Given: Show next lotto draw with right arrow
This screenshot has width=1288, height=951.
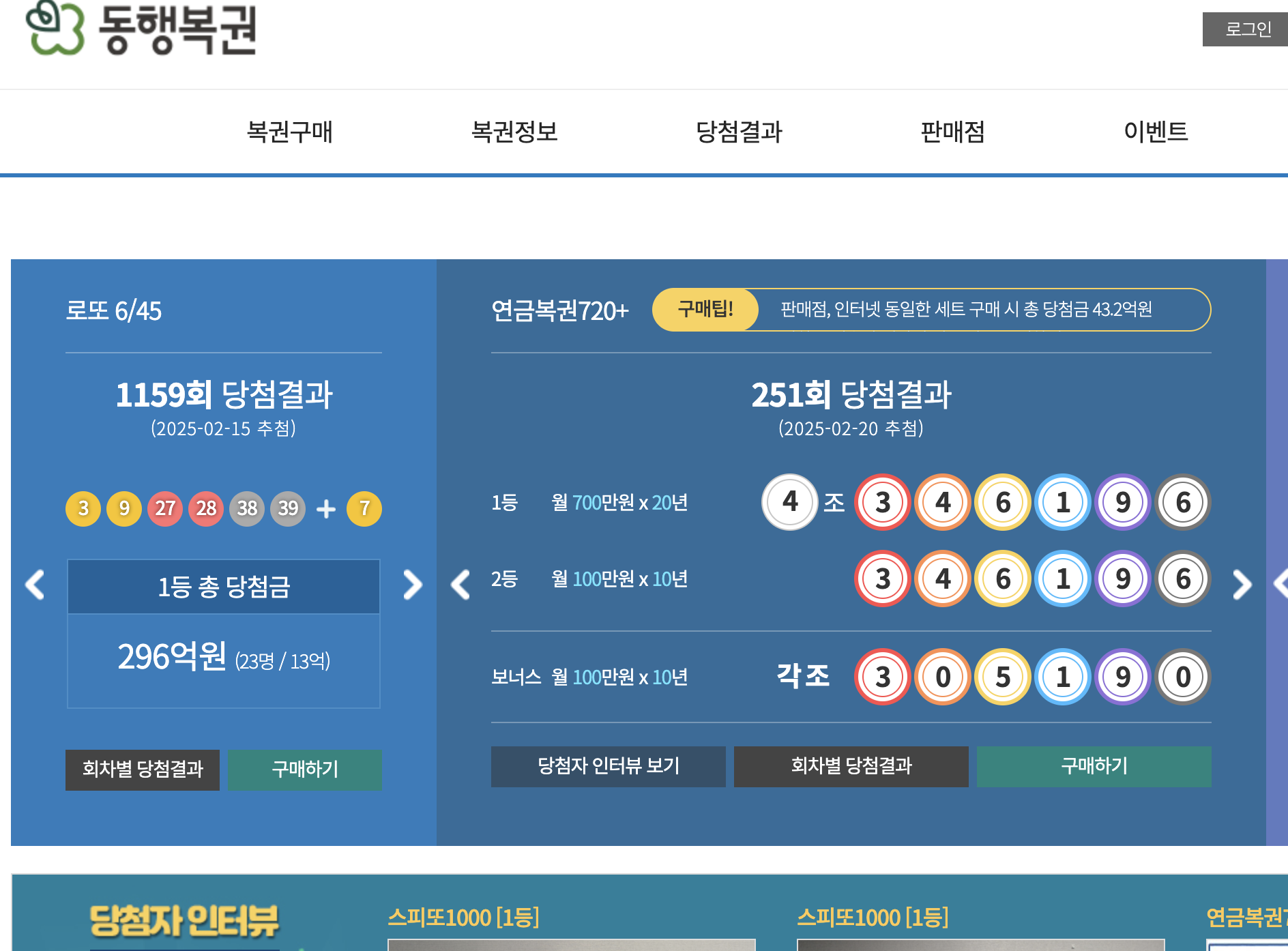Looking at the screenshot, I should tap(412, 585).
